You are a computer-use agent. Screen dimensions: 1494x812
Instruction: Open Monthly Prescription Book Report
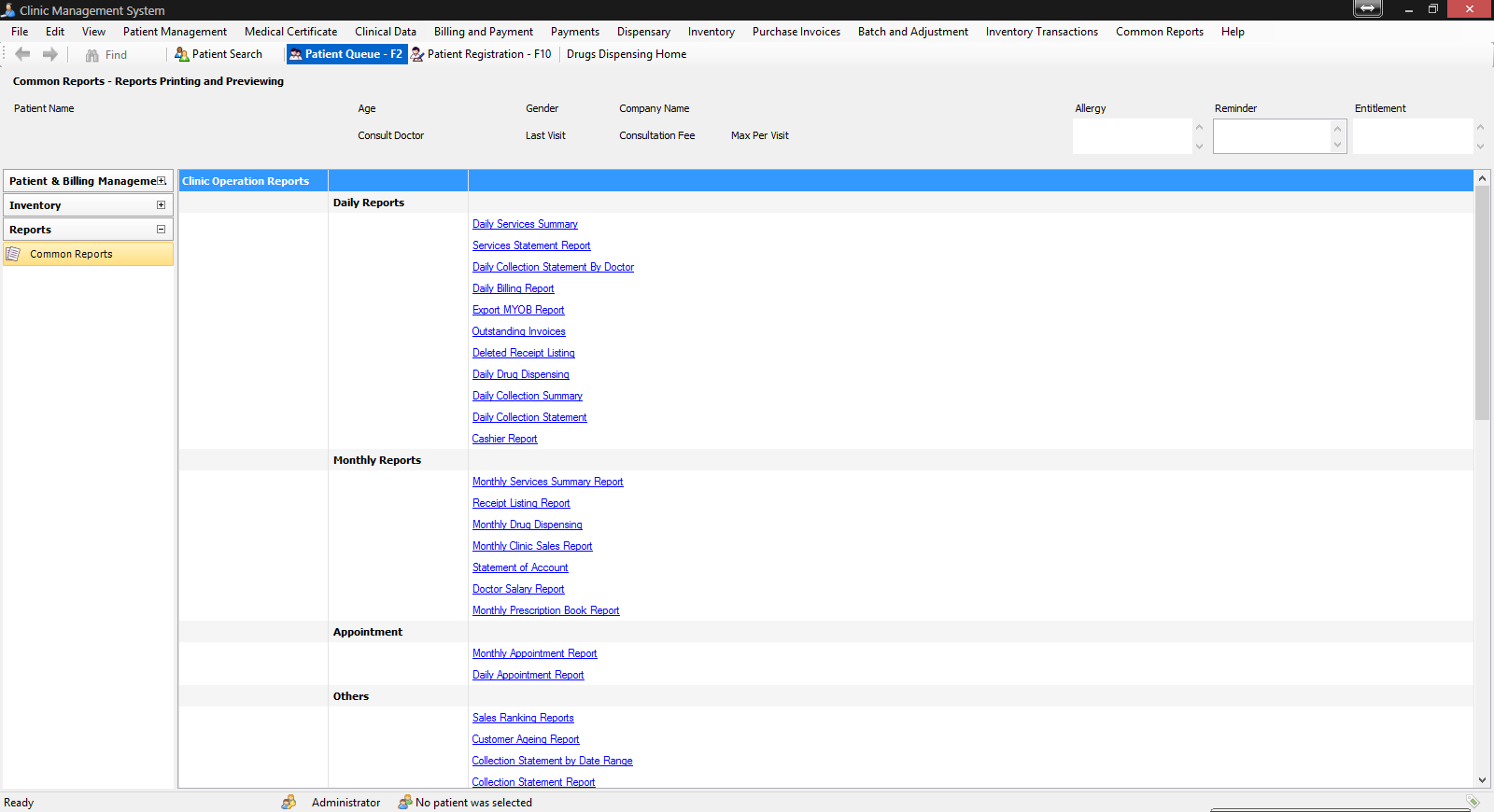(x=545, y=610)
